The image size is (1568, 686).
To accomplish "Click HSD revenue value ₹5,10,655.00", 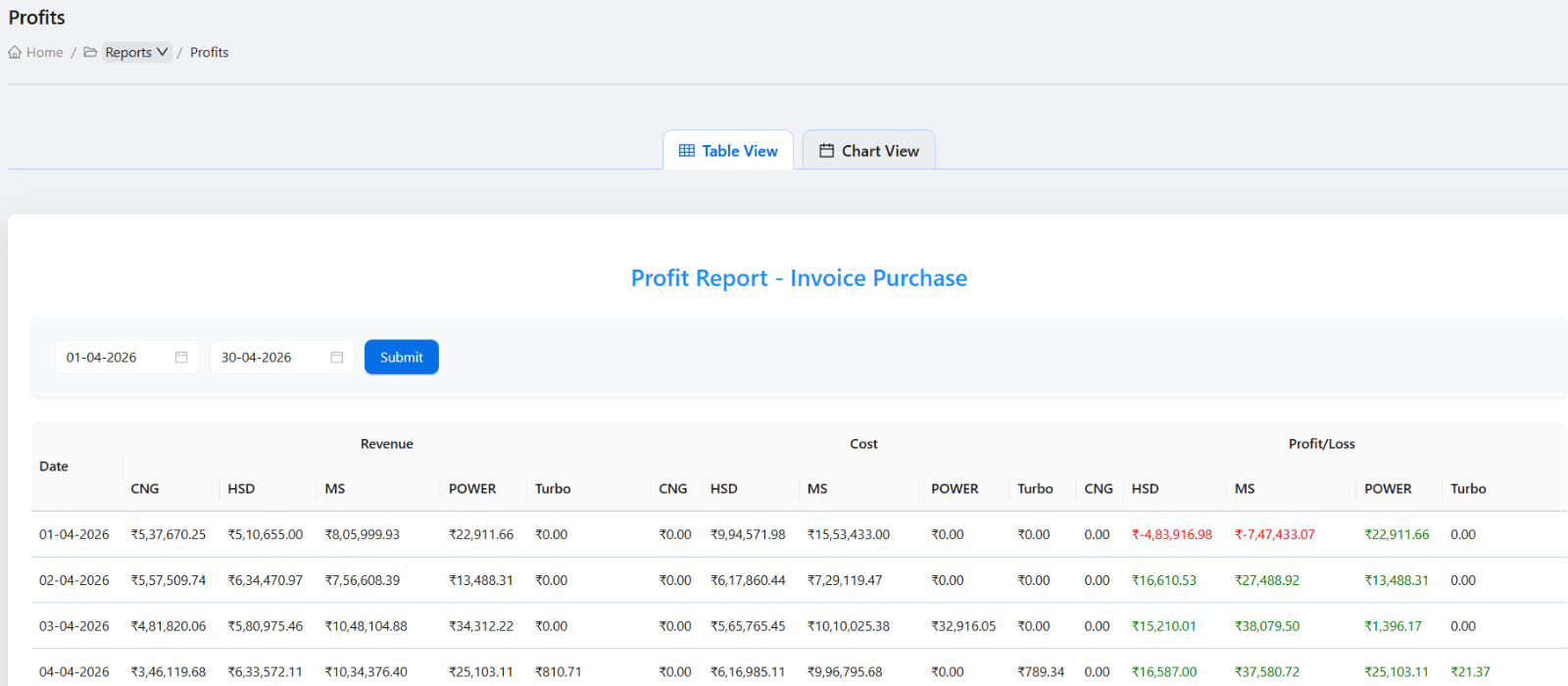I will click(266, 534).
